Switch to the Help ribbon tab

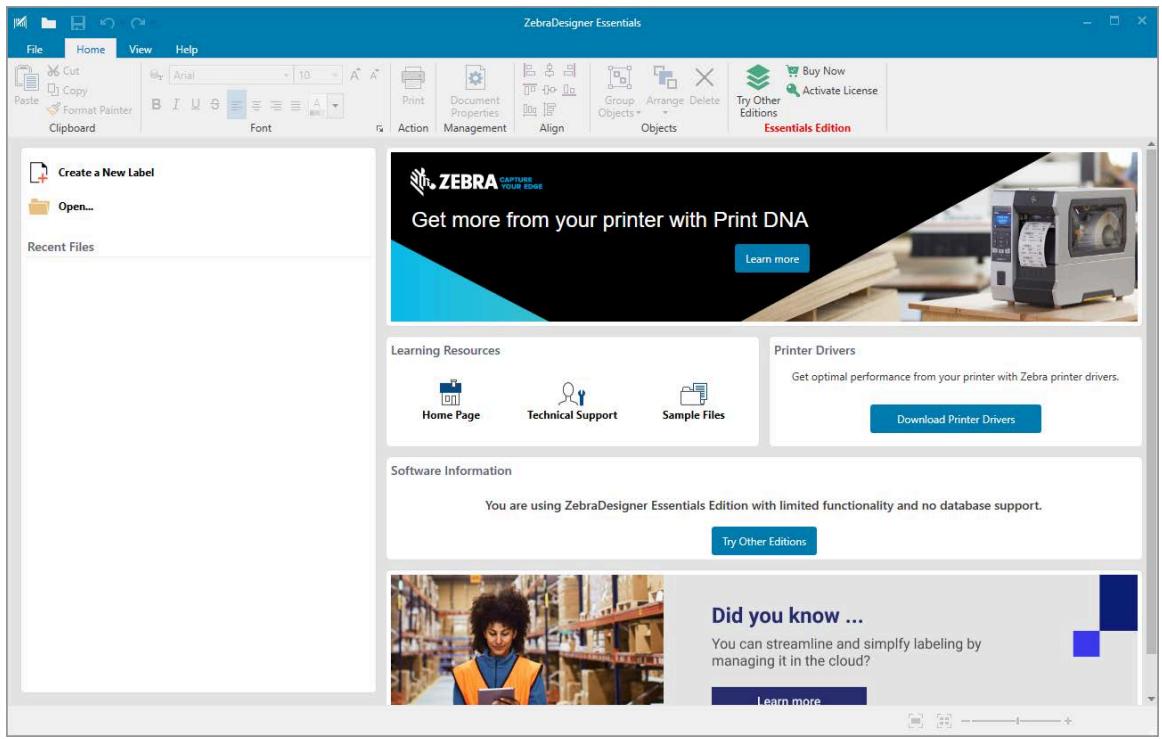pos(186,49)
